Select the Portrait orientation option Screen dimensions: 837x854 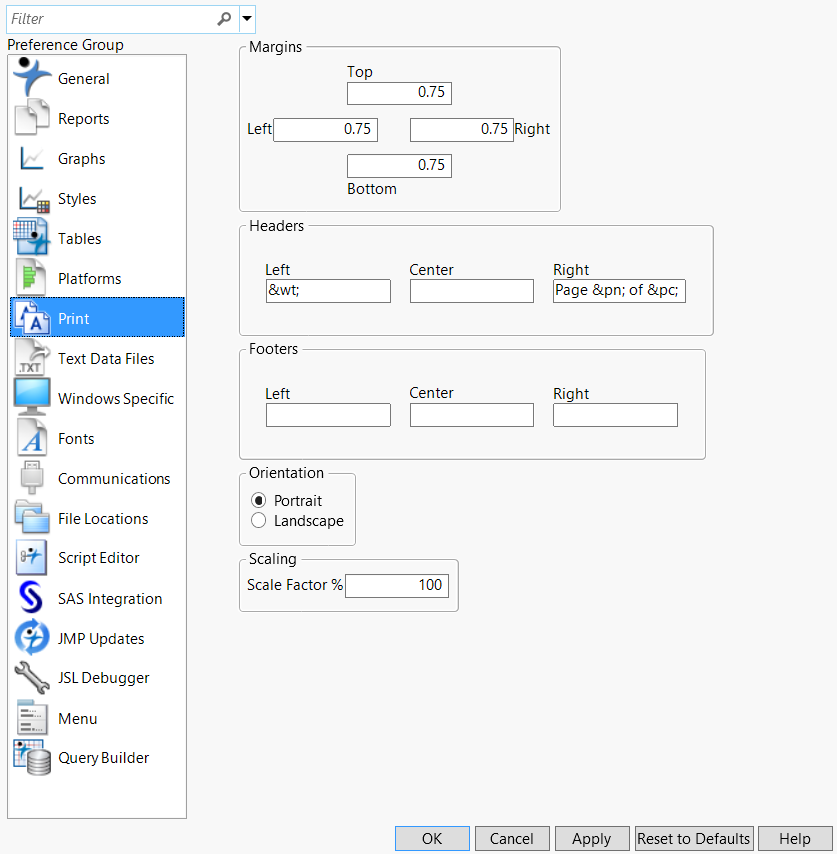259,500
